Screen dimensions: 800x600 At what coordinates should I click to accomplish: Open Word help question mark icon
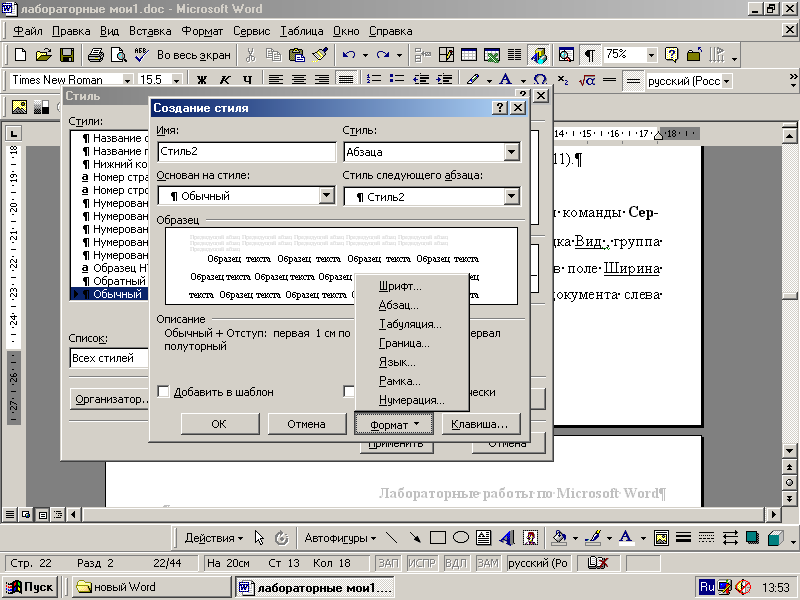coord(671,55)
